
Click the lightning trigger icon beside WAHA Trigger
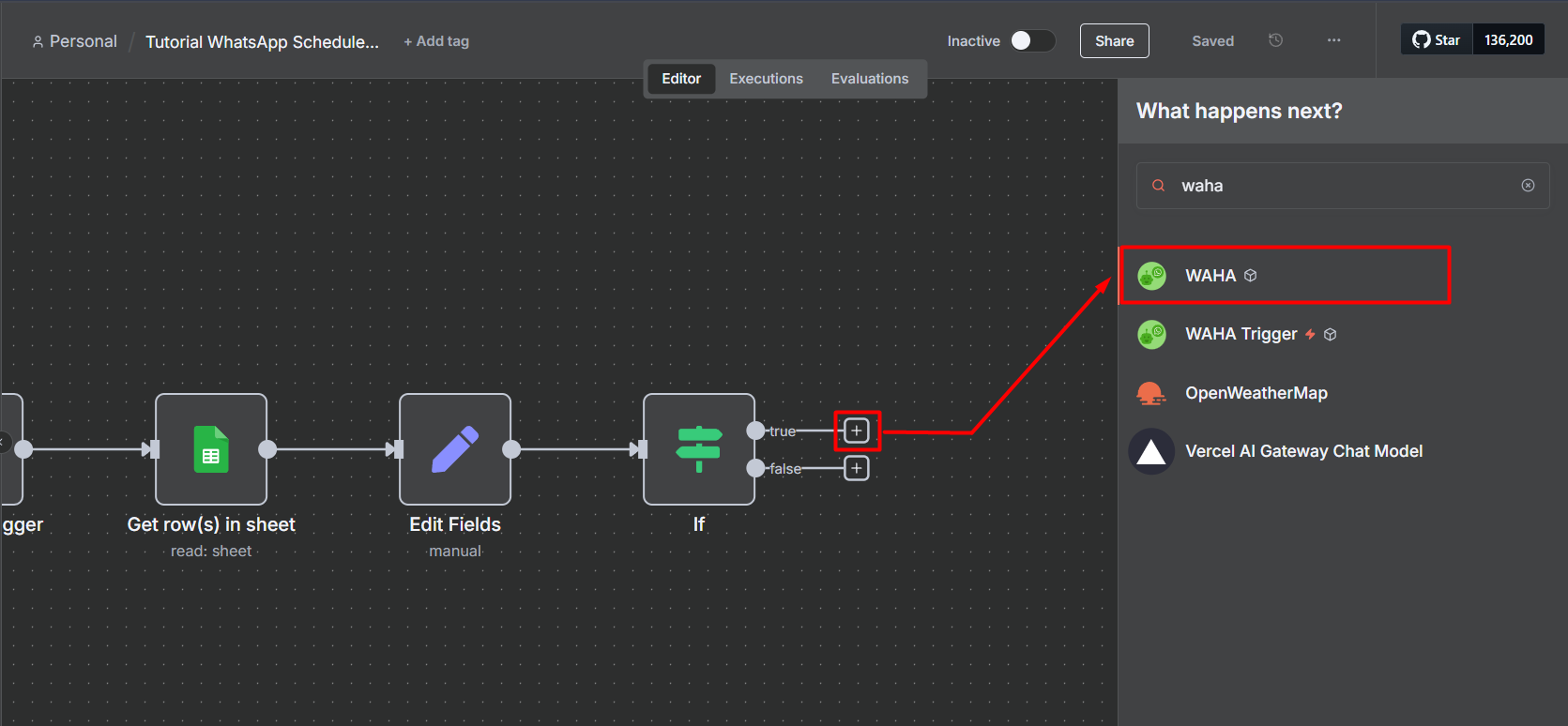[1310, 334]
